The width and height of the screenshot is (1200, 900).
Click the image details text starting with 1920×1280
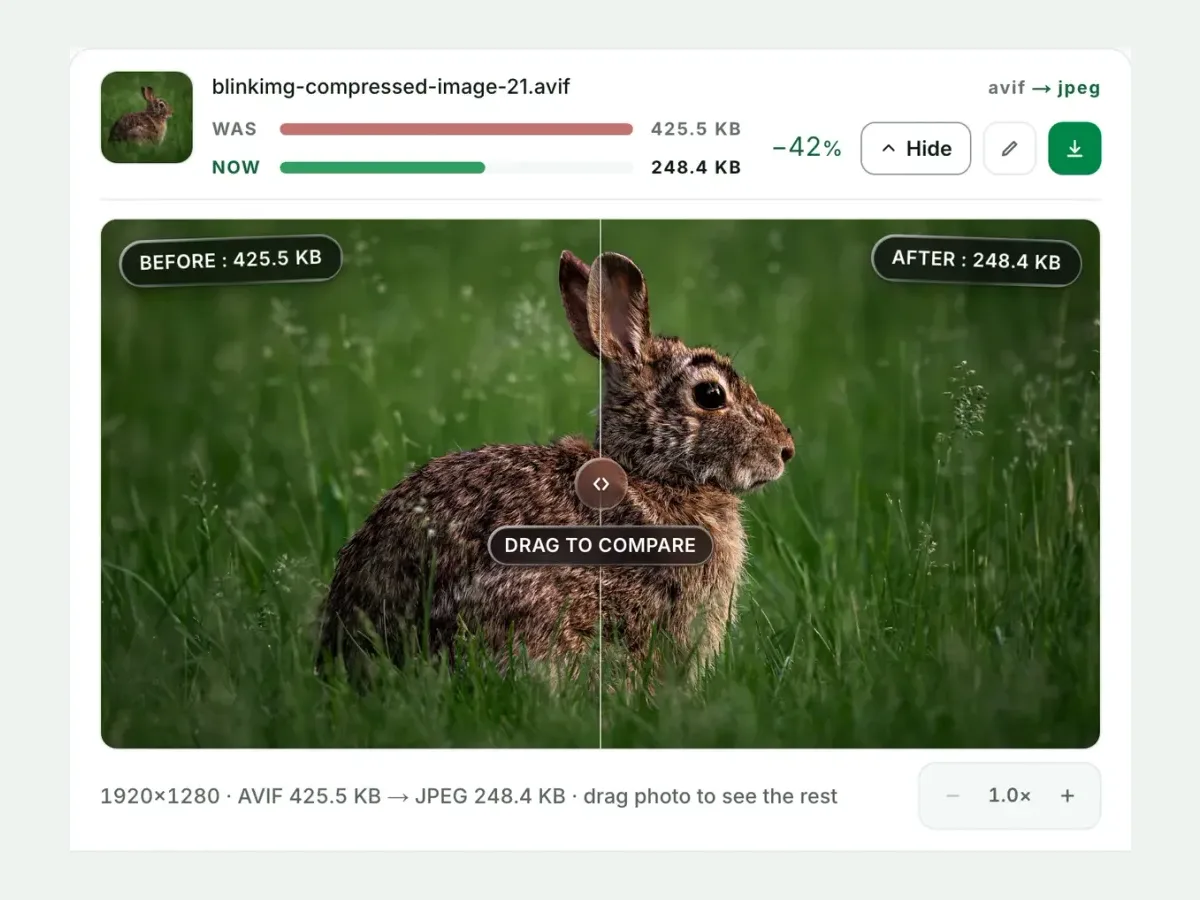[x=469, y=796]
